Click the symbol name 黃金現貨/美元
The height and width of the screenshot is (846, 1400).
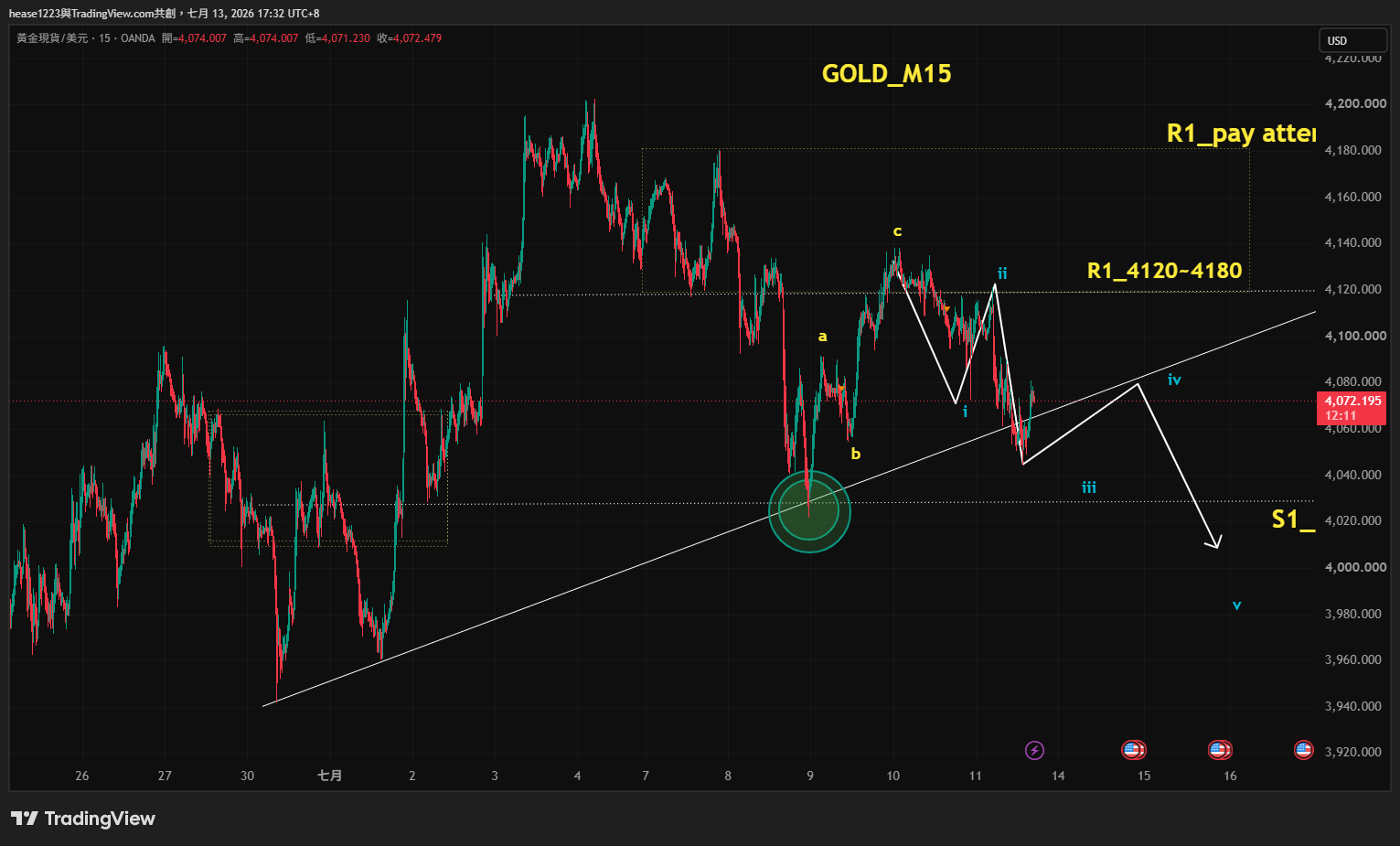52,38
